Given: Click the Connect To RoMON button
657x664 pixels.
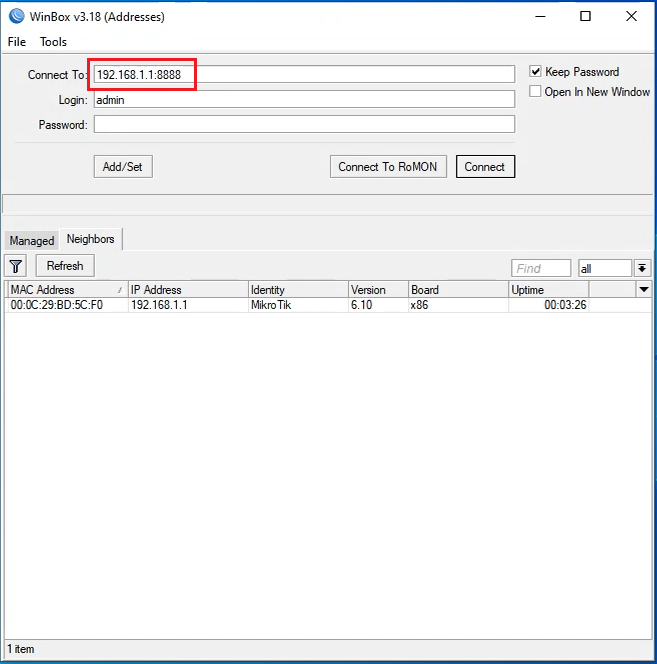Looking at the screenshot, I should click(388, 166).
